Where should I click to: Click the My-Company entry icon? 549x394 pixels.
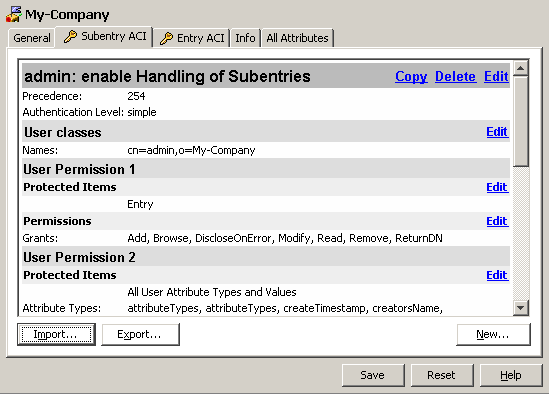click(x=14, y=14)
